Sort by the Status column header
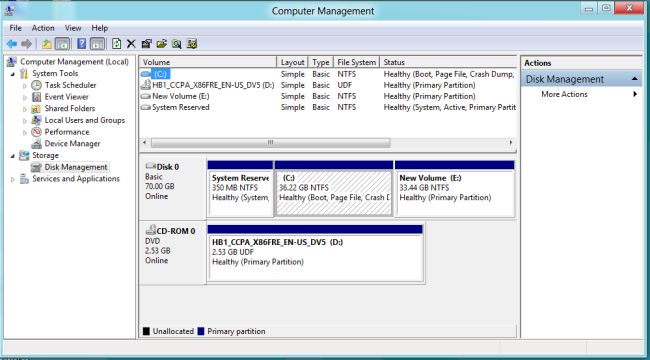 [x=448, y=62]
